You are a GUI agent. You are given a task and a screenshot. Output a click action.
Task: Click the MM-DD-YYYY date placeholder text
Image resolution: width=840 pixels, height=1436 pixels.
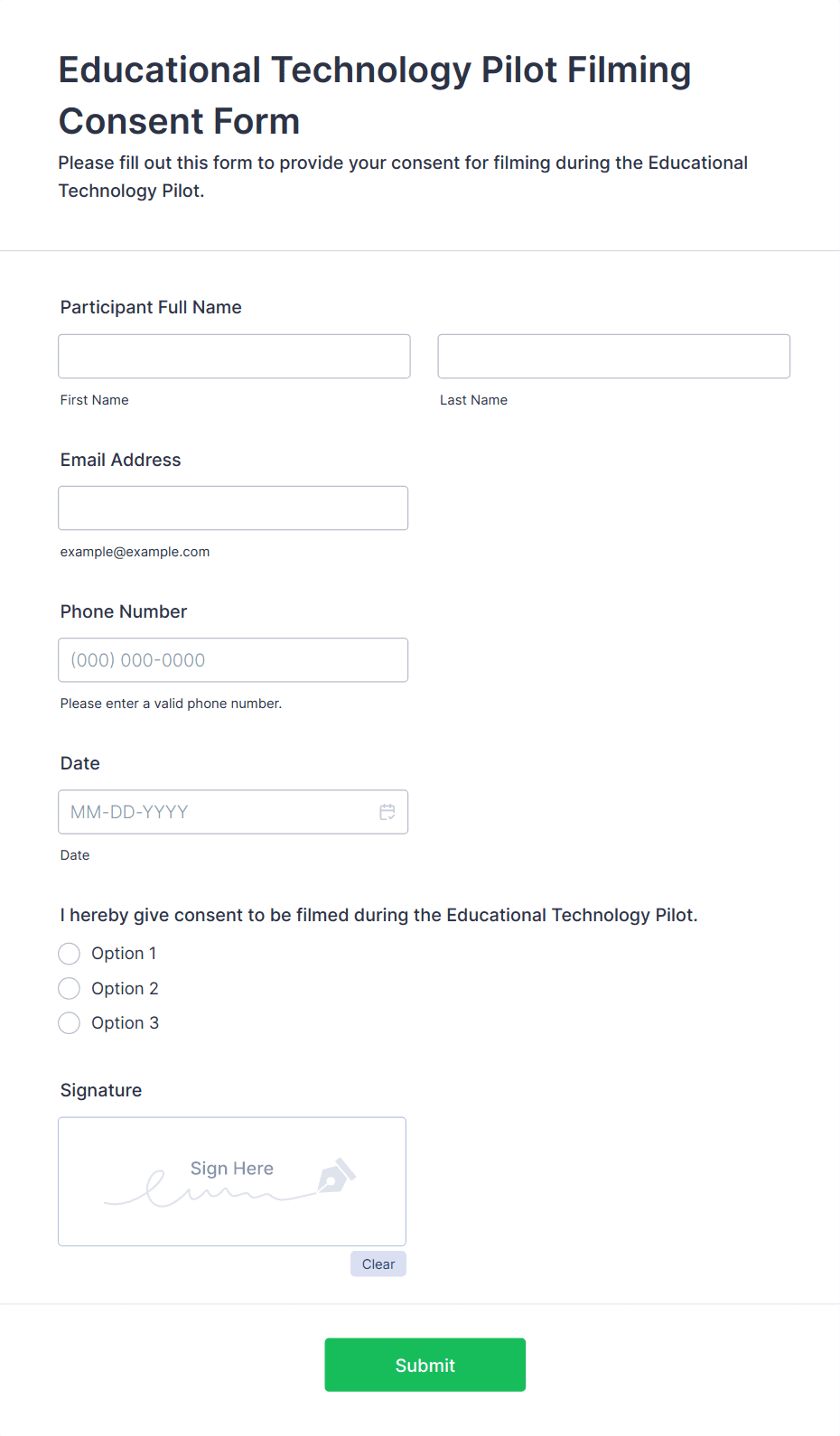pos(129,812)
